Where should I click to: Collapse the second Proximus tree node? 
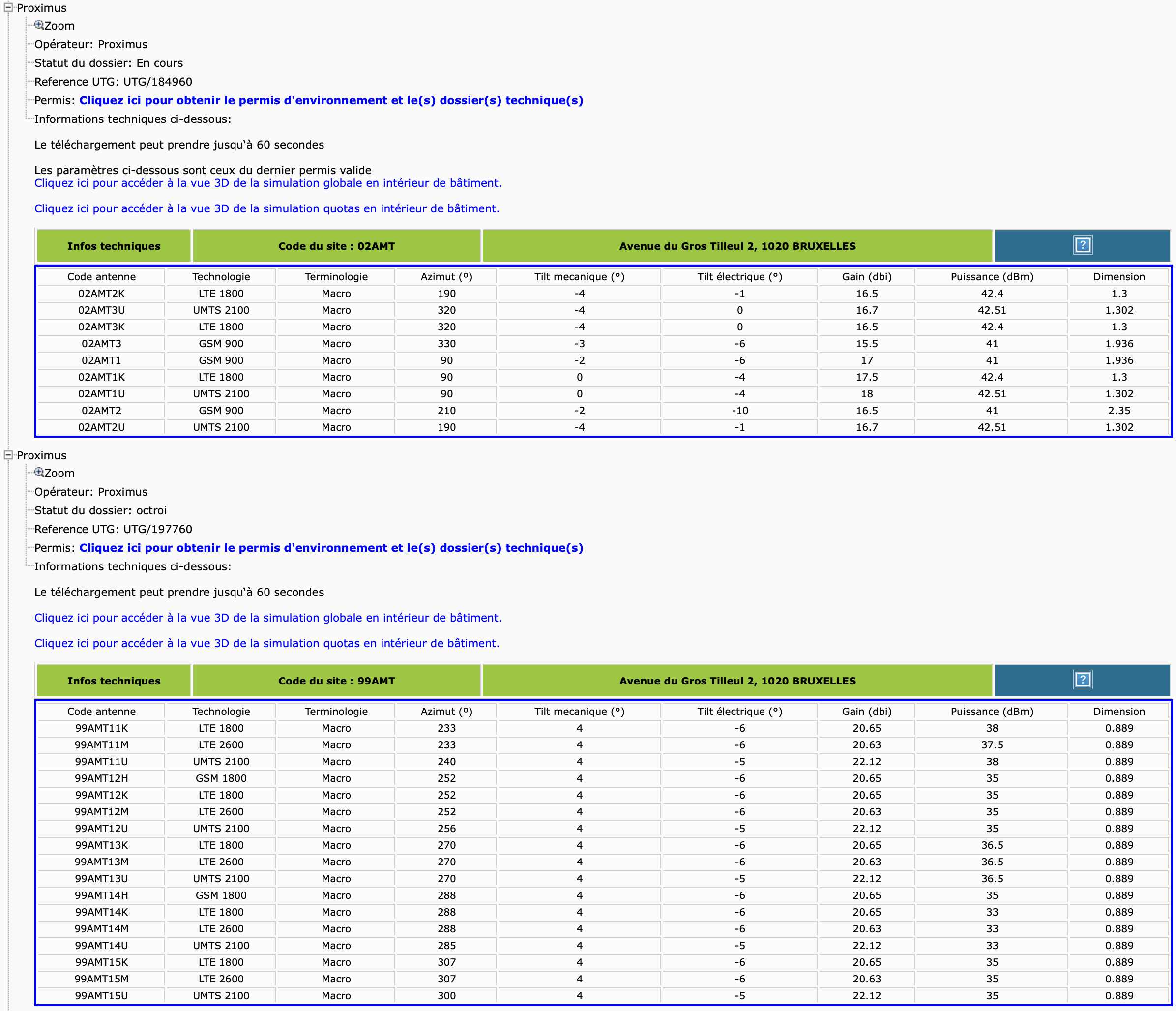click(x=8, y=455)
